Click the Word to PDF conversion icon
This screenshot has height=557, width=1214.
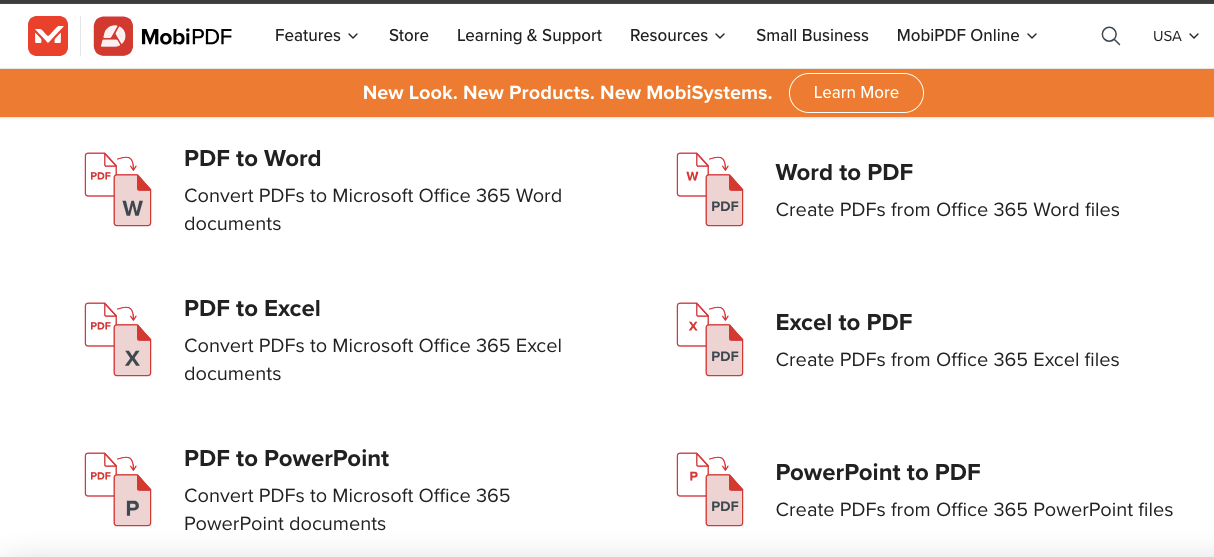[710, 189]
